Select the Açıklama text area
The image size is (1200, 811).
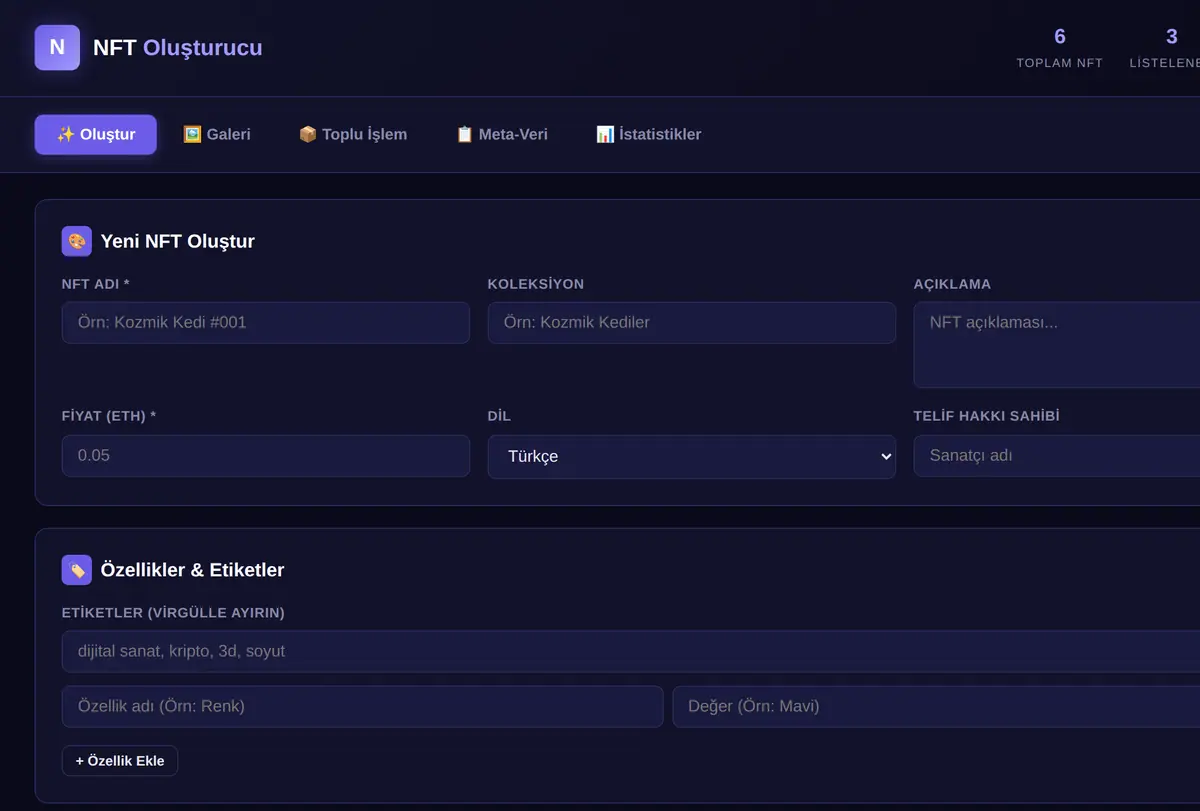[1057, 345]
